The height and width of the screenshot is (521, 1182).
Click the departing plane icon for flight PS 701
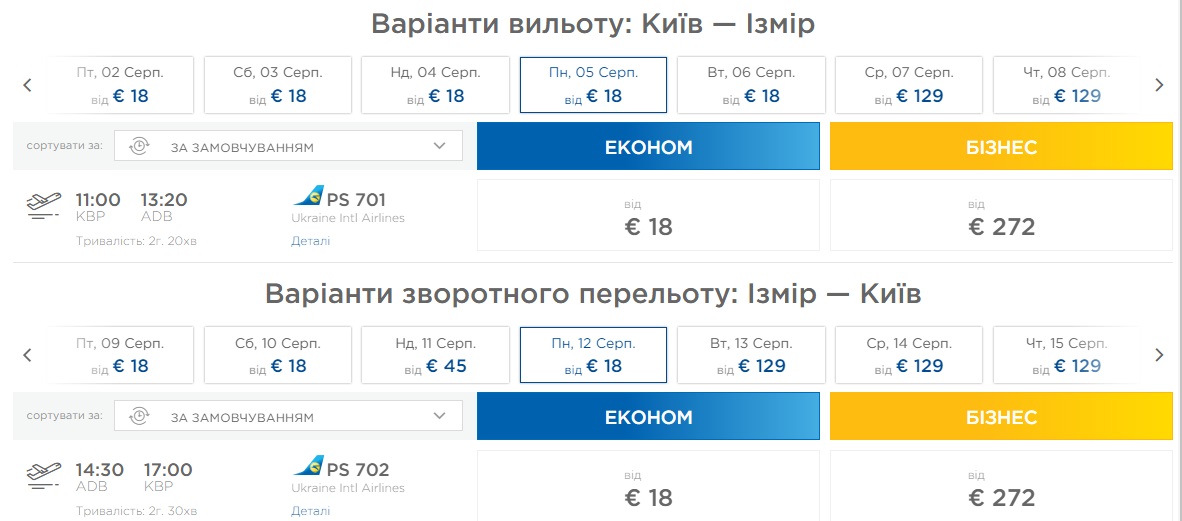[x=44, y=207]
